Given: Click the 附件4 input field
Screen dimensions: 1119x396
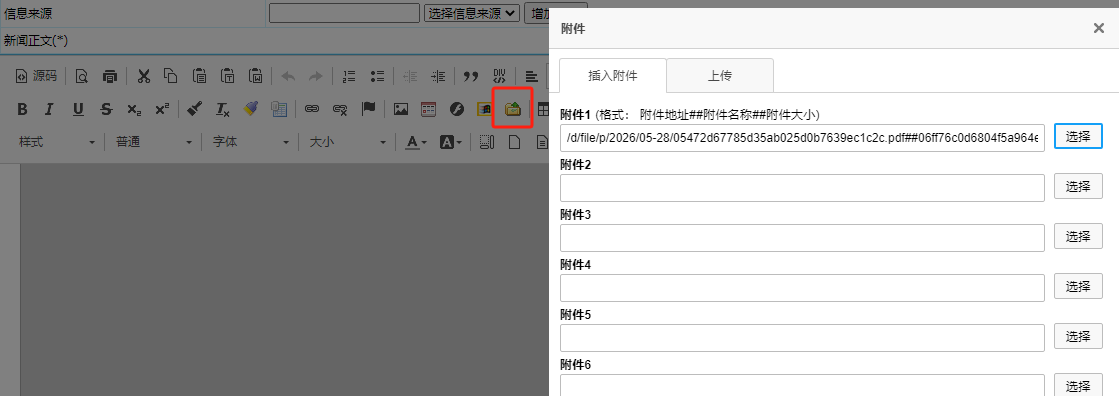Looking at the screenshot, I should click(802, 288).
